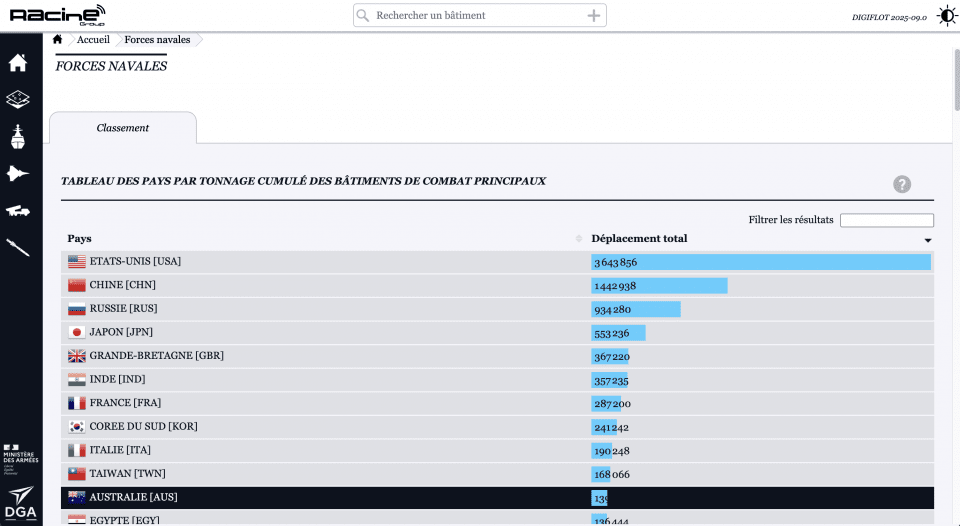
Task: Go to Accueil in breadcrumb
Action: pos(93,40)
